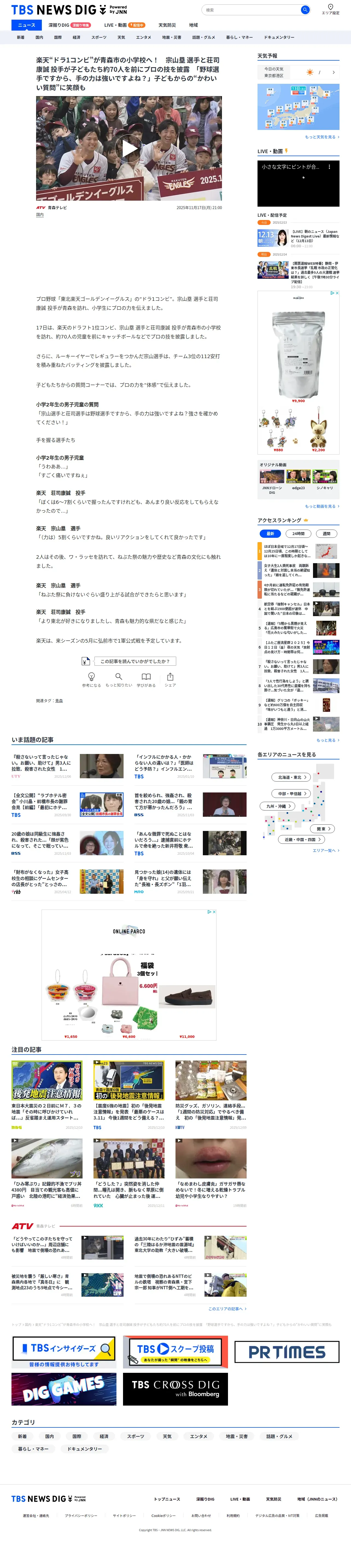
Task: Click the ドキュメンタリー category pill near footer
Action: [85, 1449]
